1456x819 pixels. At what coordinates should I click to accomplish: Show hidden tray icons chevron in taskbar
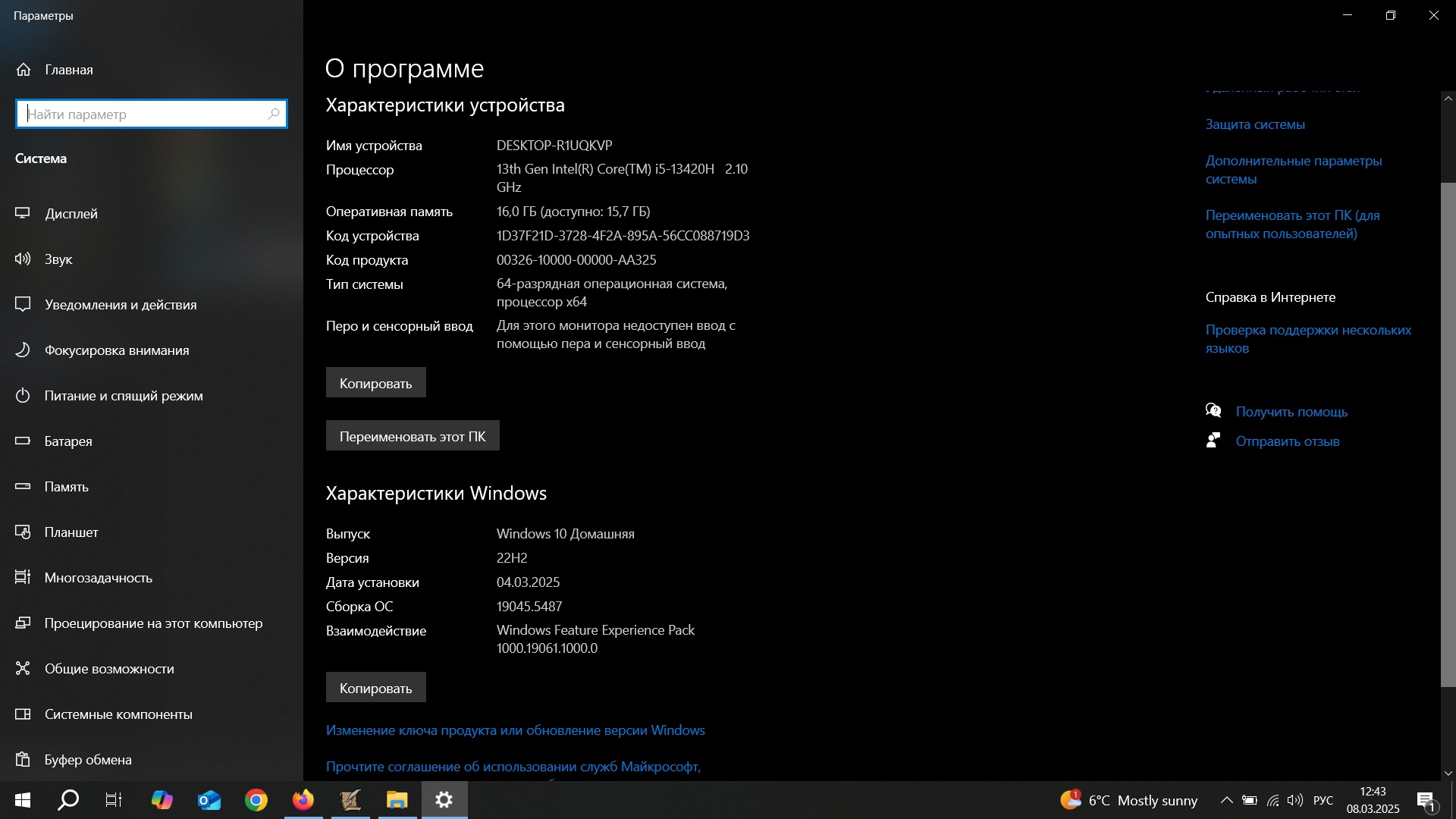pos(1226,801)
